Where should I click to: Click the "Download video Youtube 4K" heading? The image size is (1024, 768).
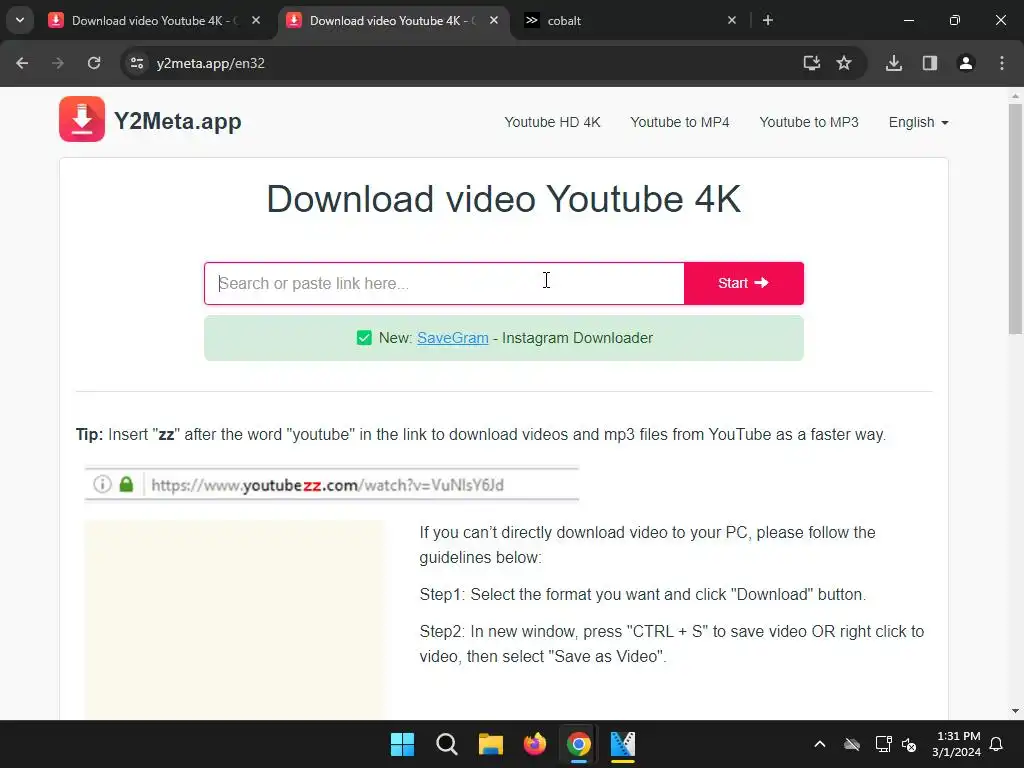504,199
